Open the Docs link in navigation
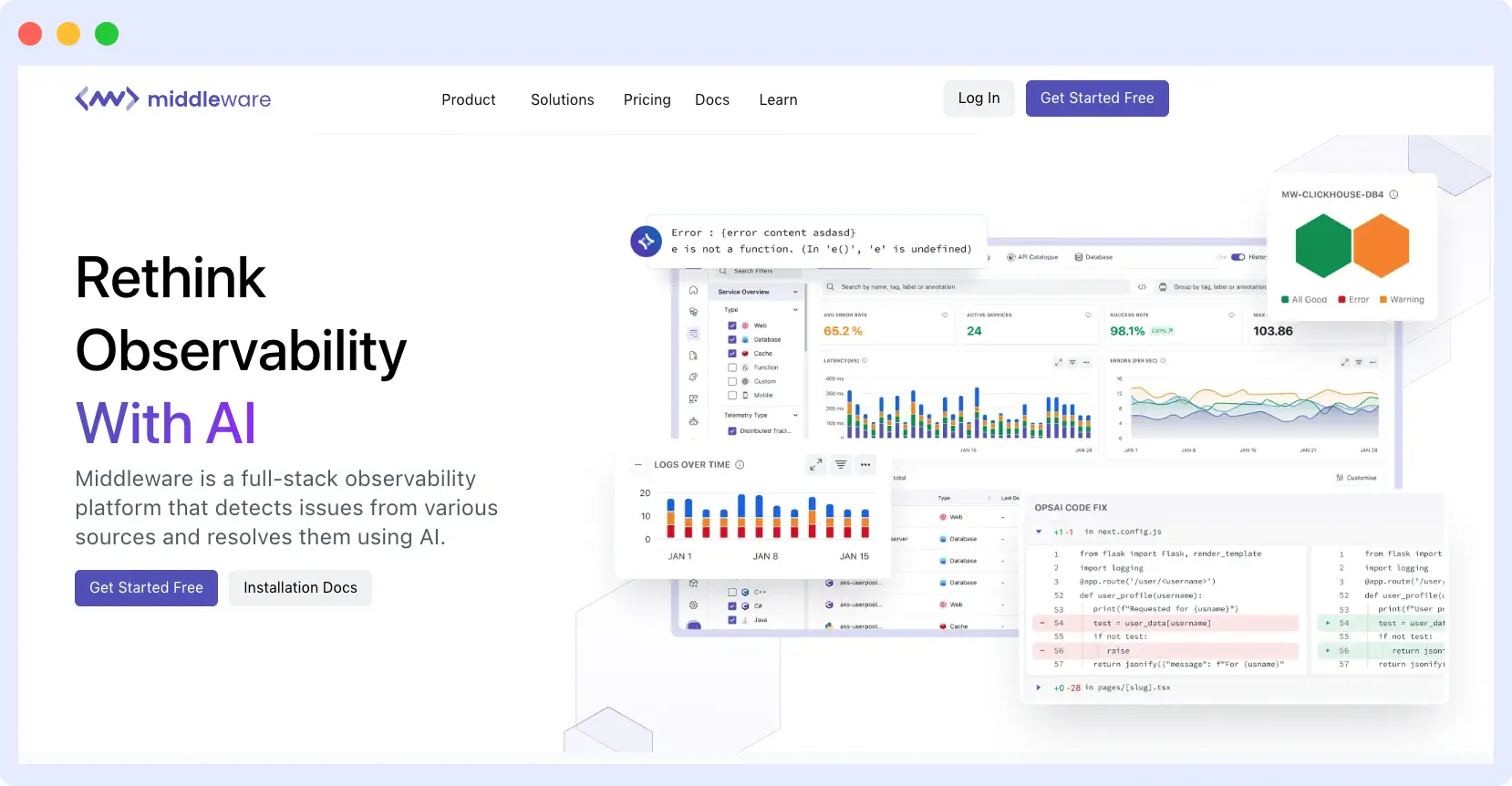 pos(712,99)
